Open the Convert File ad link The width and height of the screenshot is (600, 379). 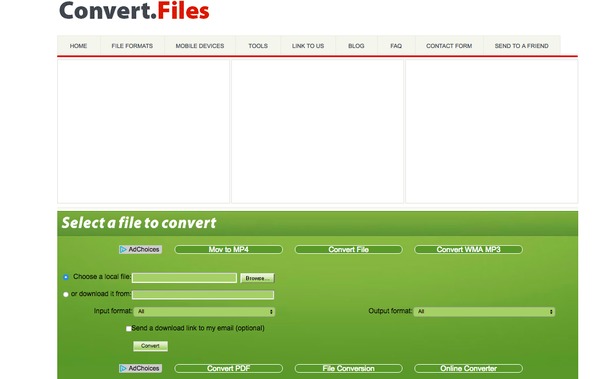(x=348, y=250)
